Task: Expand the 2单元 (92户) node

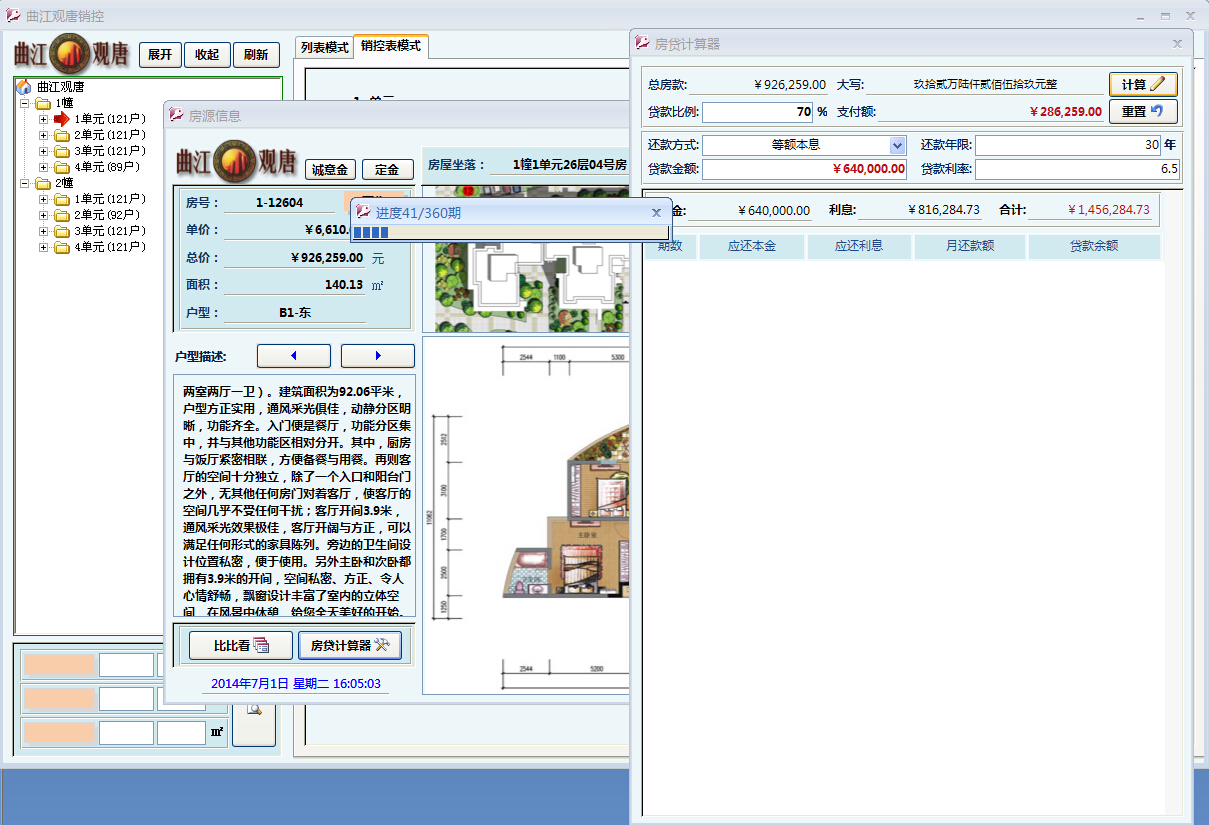Action: click(44, 215)
